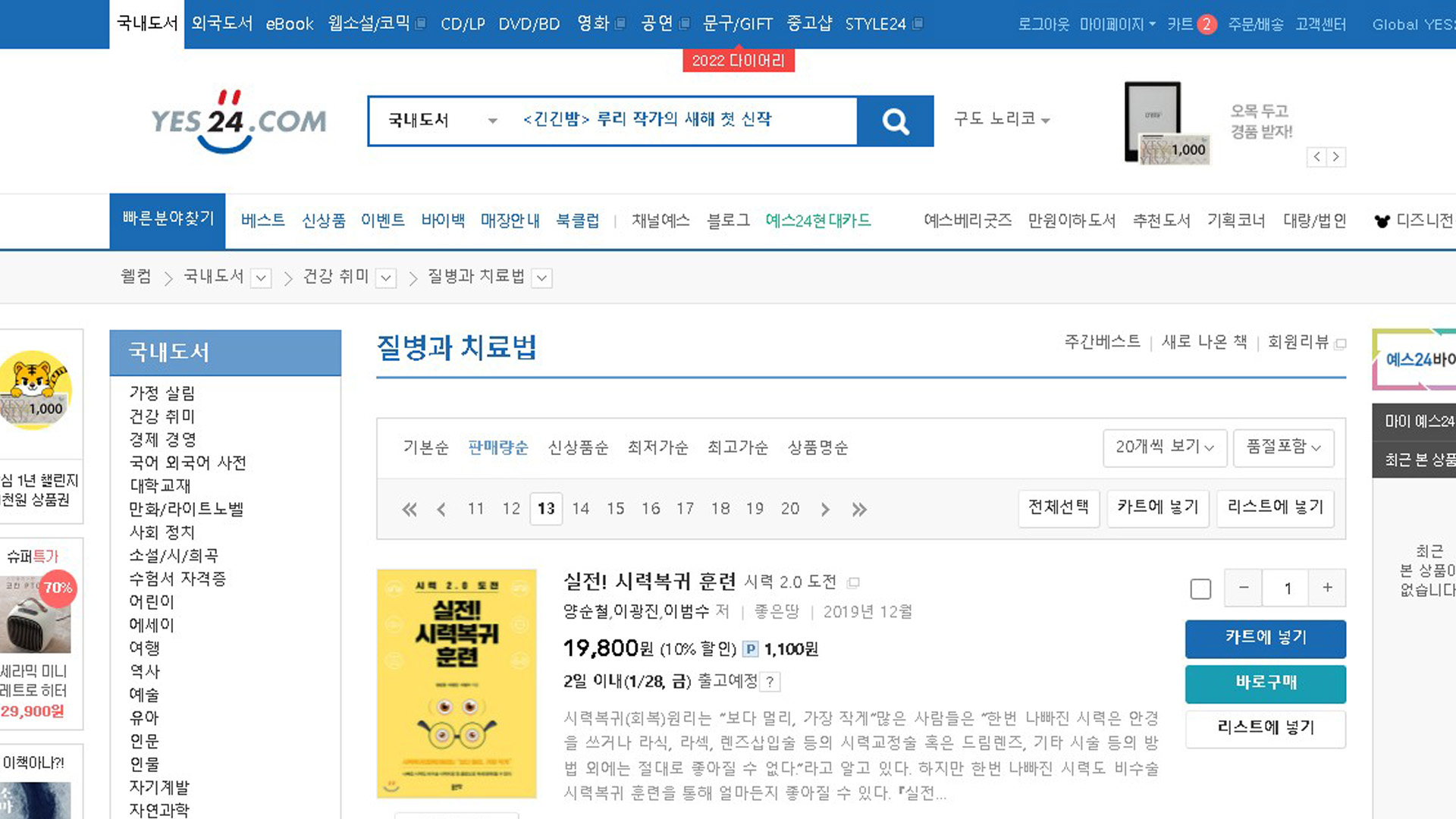Click the tiger 1,000 coupon image
Viewport: 1456px width, 819px height.
pyautogui.click(x=36, y=391)
